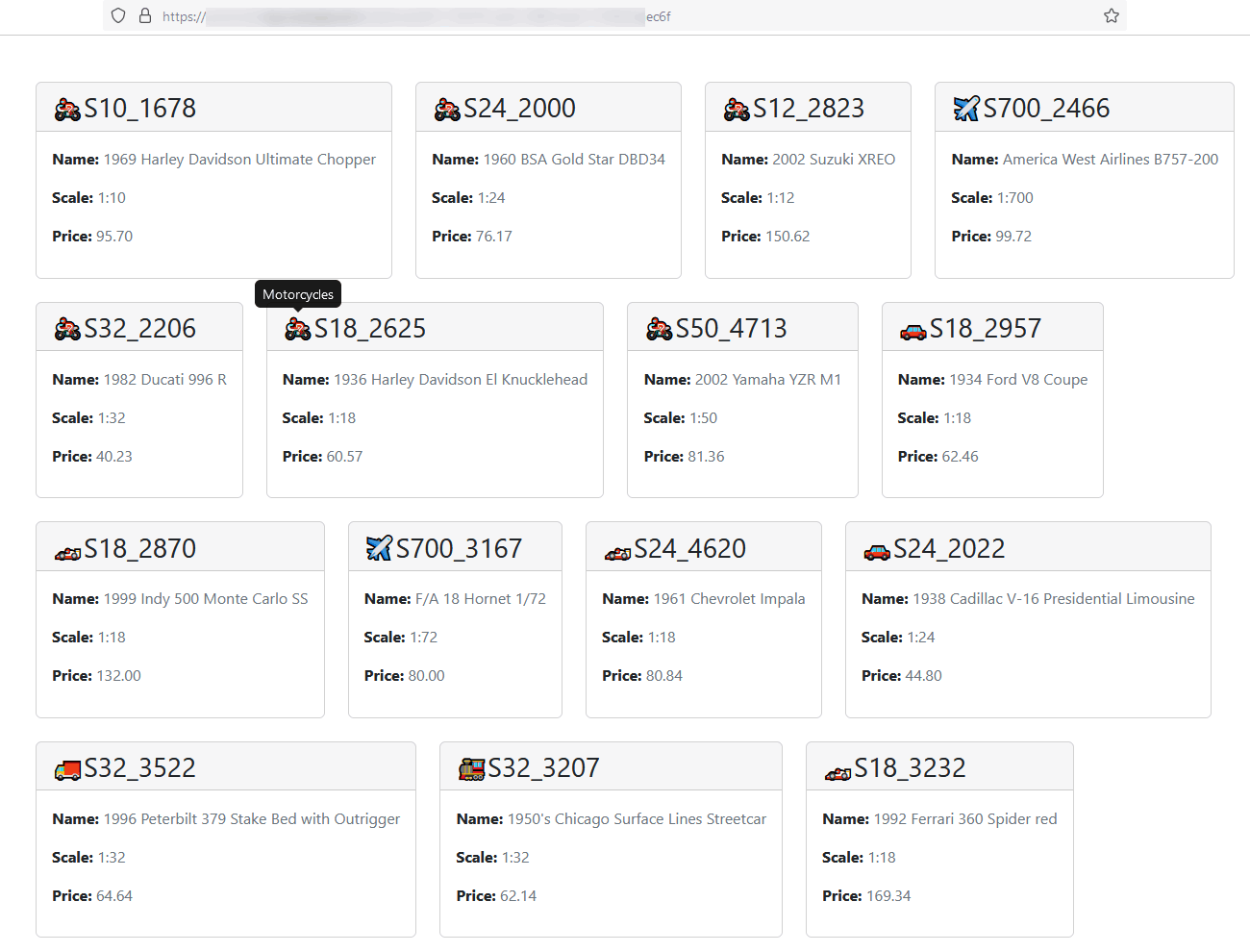The image size is (1250, 952).
Task: Click the airplane icon on card S700_3167
Action: tap(378, 547)
